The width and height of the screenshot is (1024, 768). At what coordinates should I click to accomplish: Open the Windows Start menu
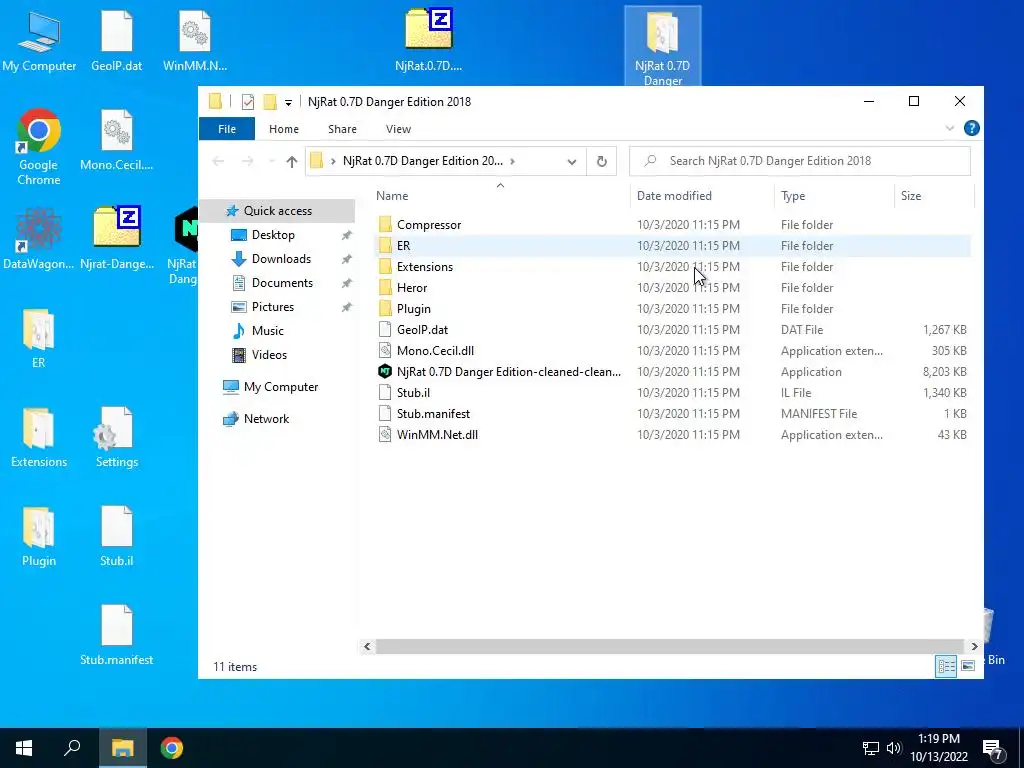24,748
